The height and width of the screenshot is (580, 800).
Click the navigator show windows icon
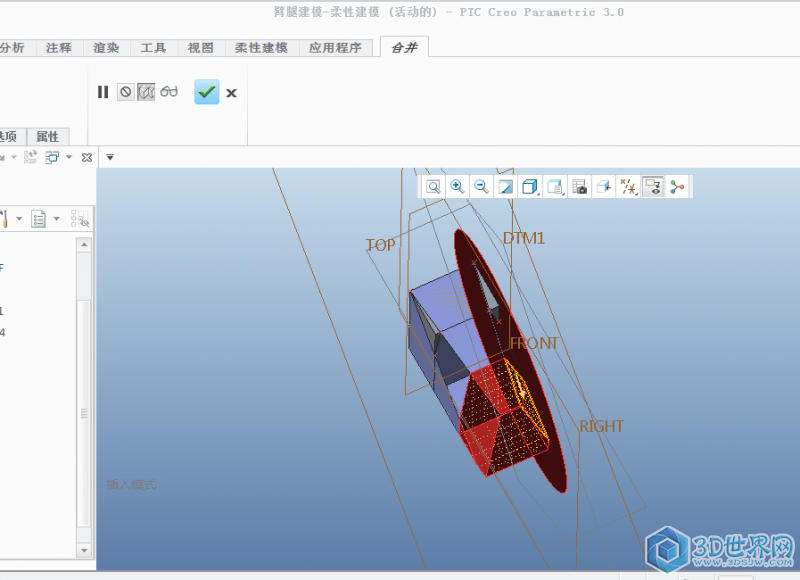pyautogui.click(x=52, y=157)
